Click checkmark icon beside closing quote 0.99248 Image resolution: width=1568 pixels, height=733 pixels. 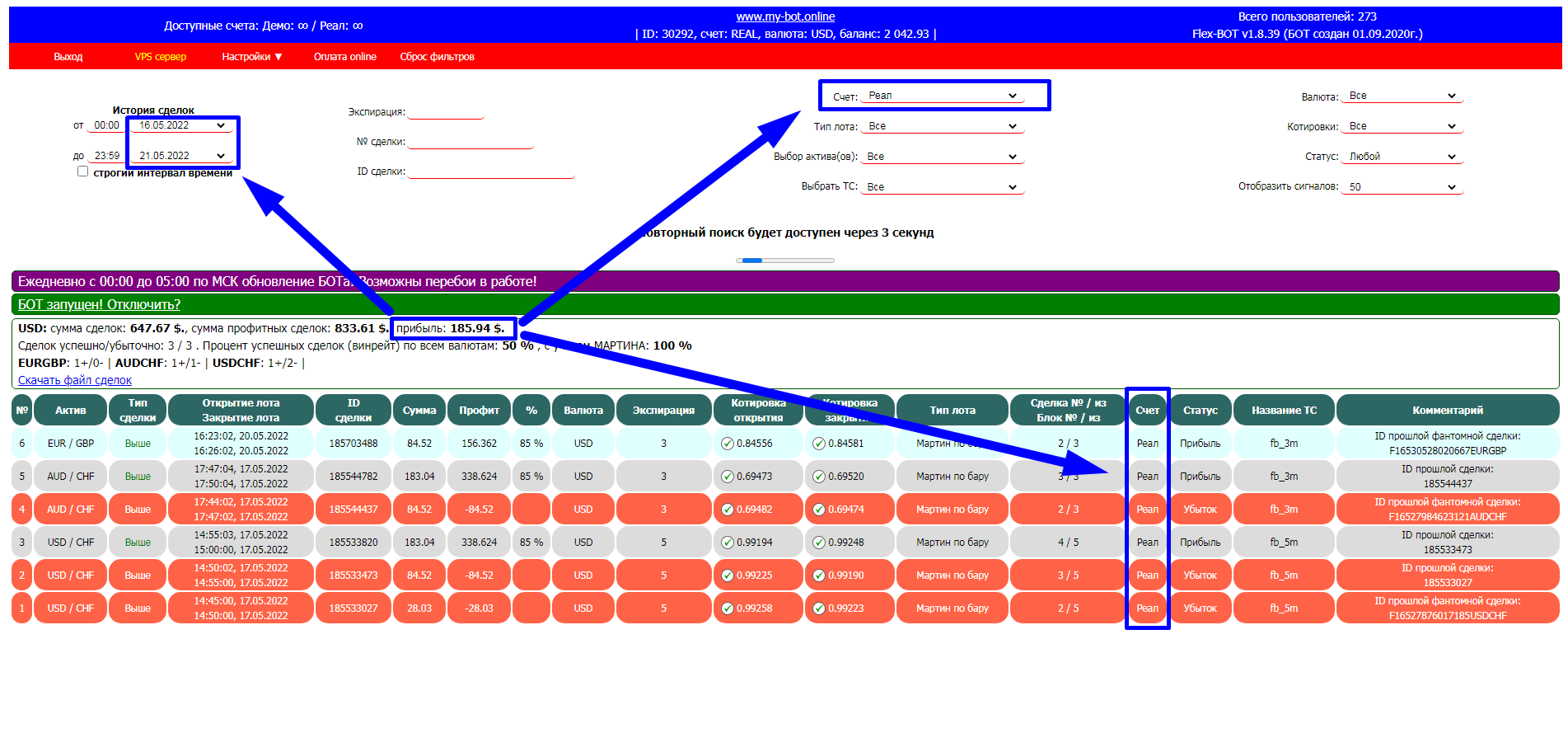[x=819, y=543]
